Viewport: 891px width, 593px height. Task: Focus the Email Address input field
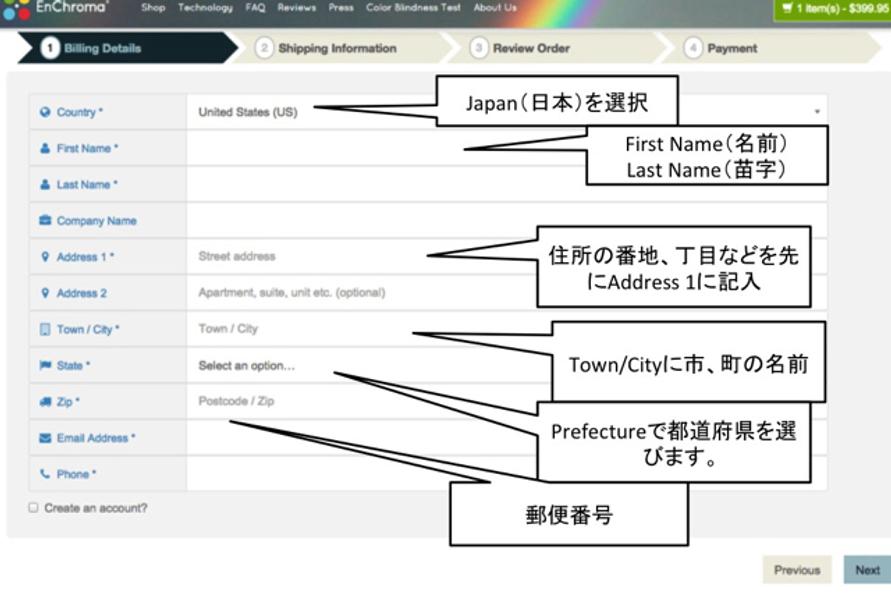tap(506, 438)
